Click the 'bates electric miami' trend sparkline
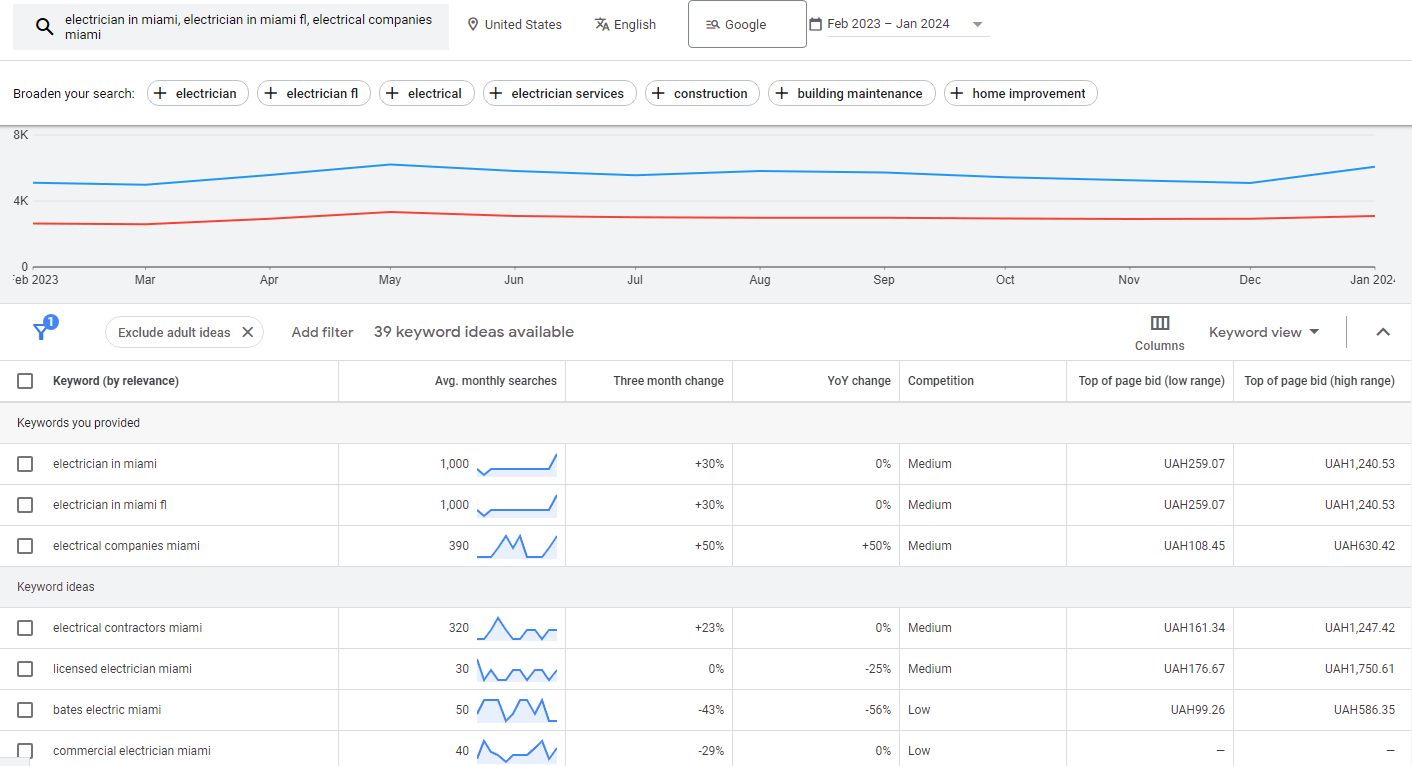The height and width of the screenshot is (766, 1412). pyautogui.click(x=517, y=710)
